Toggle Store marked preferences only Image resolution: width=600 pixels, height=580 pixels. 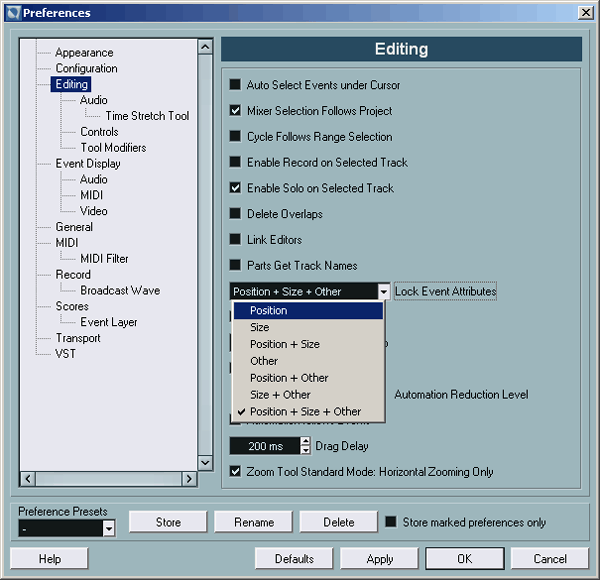coord(391,521)
